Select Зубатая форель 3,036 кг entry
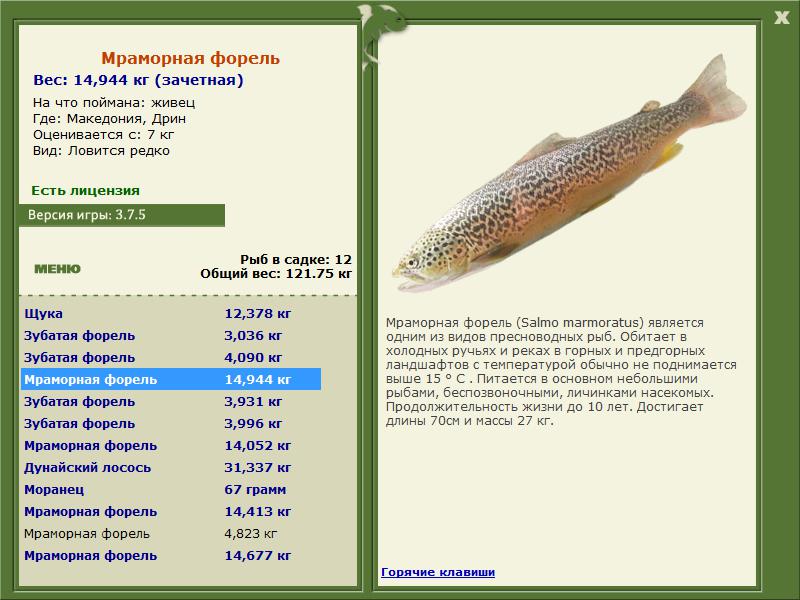This screenshot has width=800, height=600. 170,336
